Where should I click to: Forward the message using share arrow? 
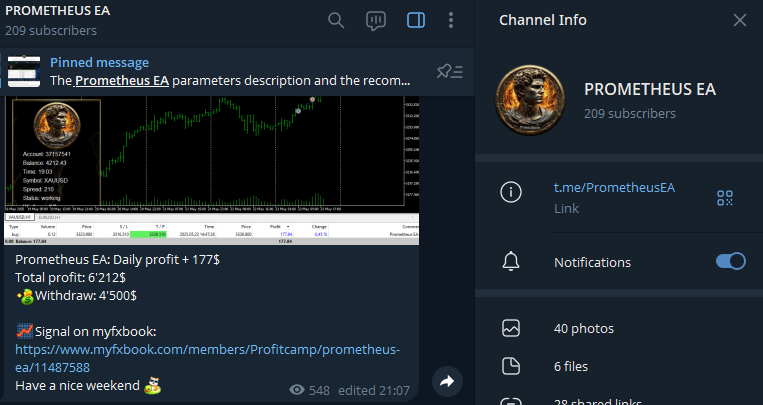(447, 381)
